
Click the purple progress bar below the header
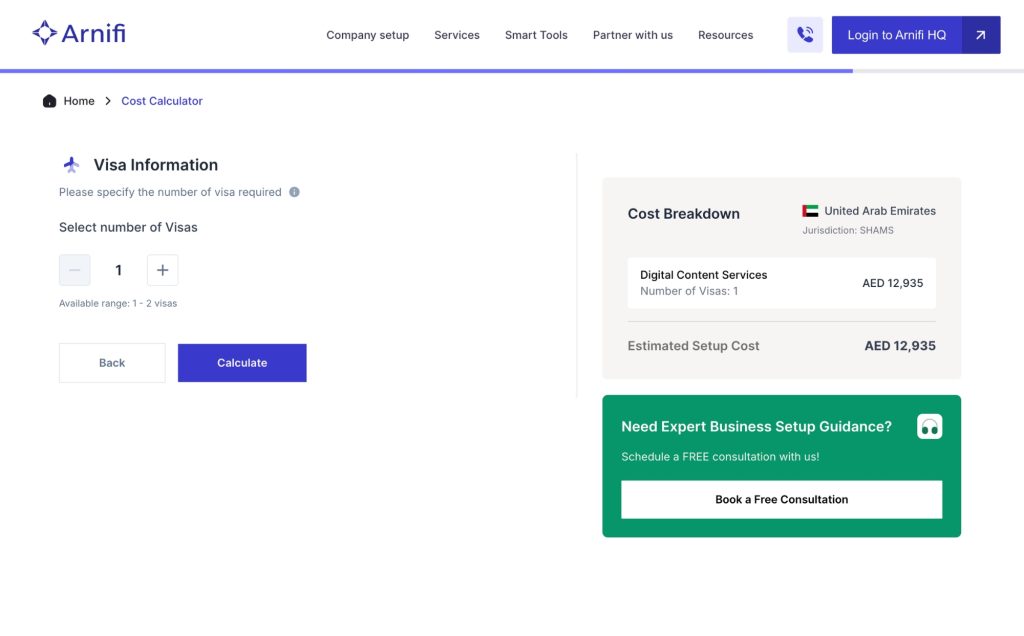(420, 70)
